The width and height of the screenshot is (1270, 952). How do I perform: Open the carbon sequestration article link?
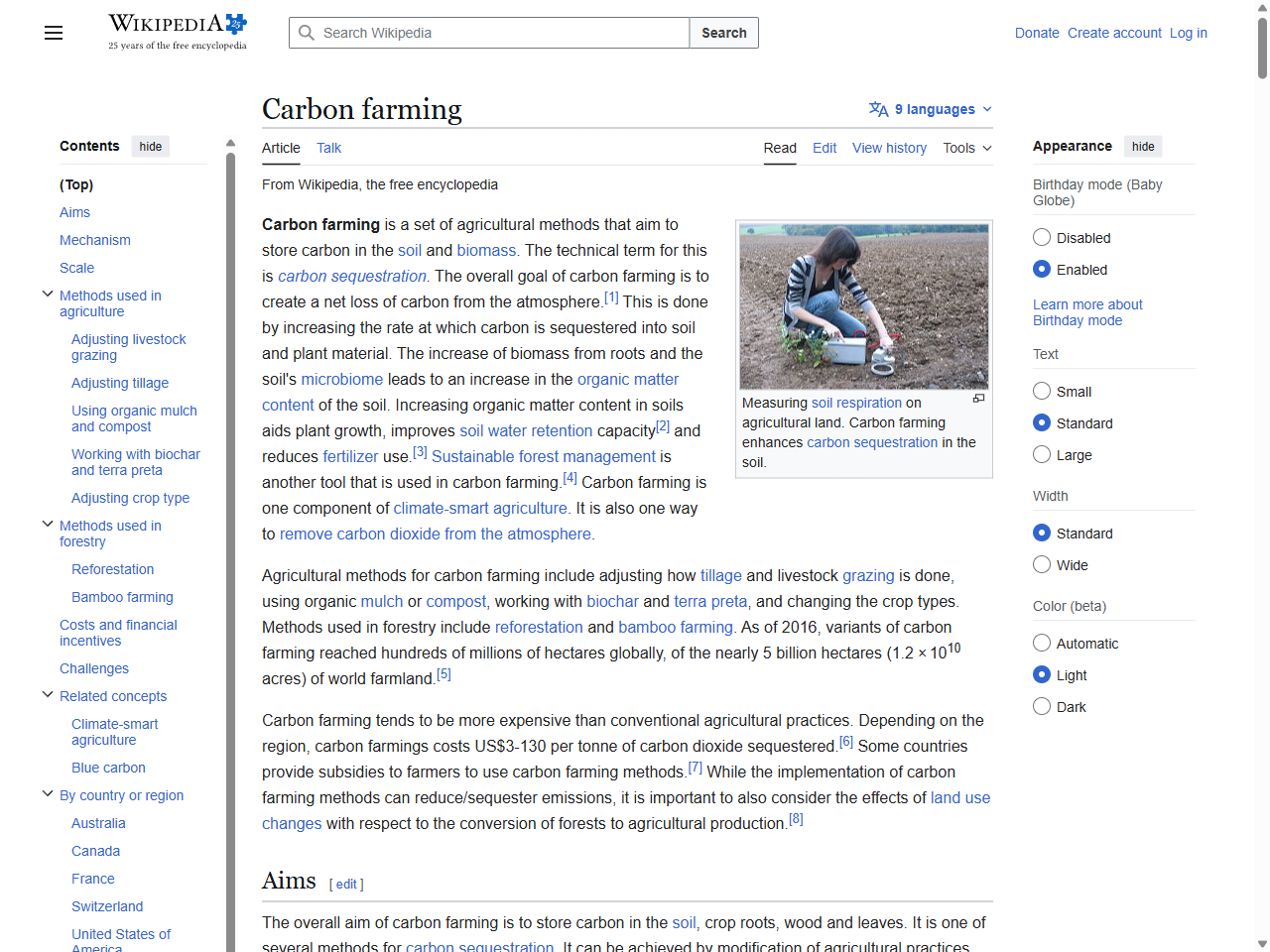coord(351,276)
